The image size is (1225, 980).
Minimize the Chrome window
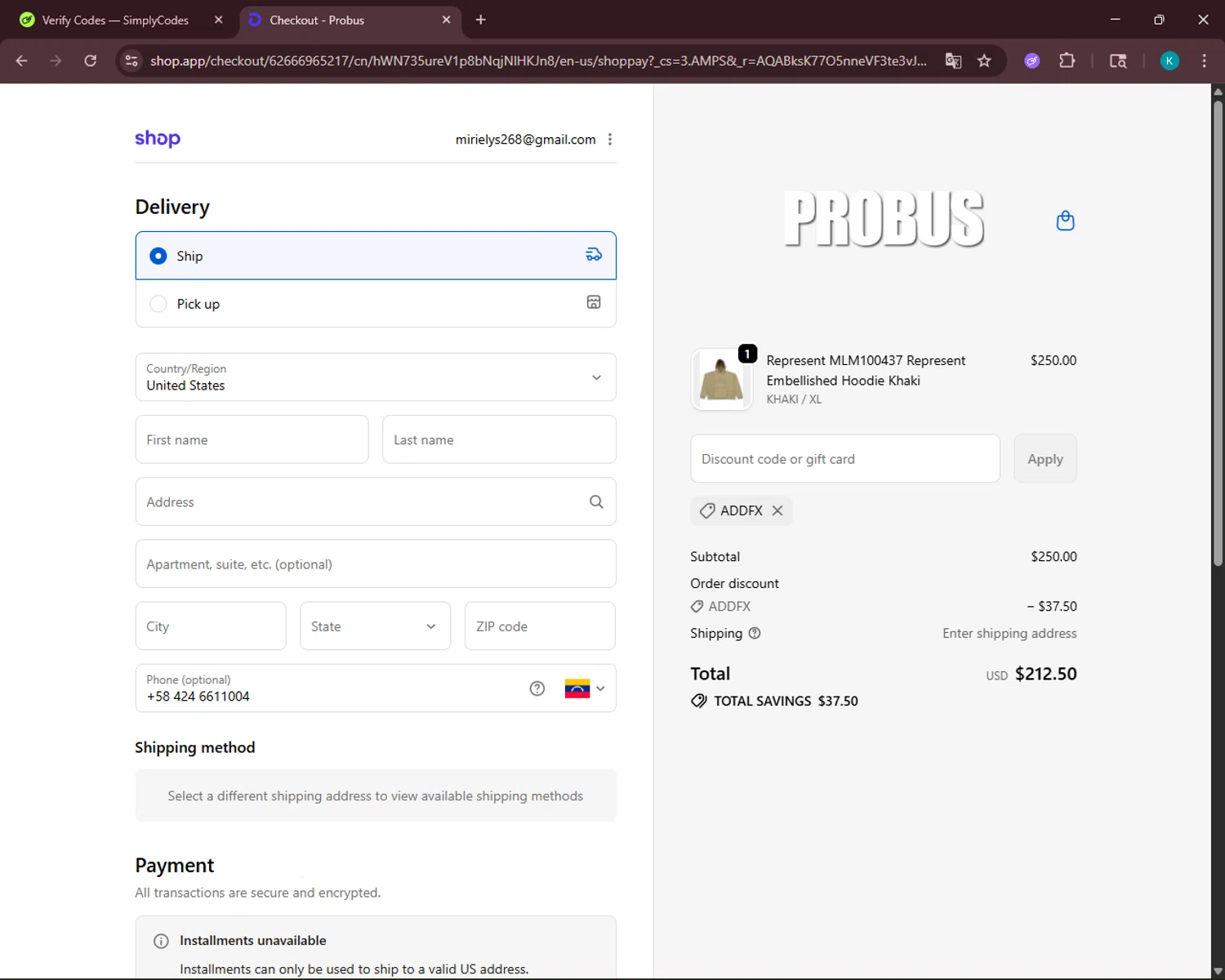1115,20
